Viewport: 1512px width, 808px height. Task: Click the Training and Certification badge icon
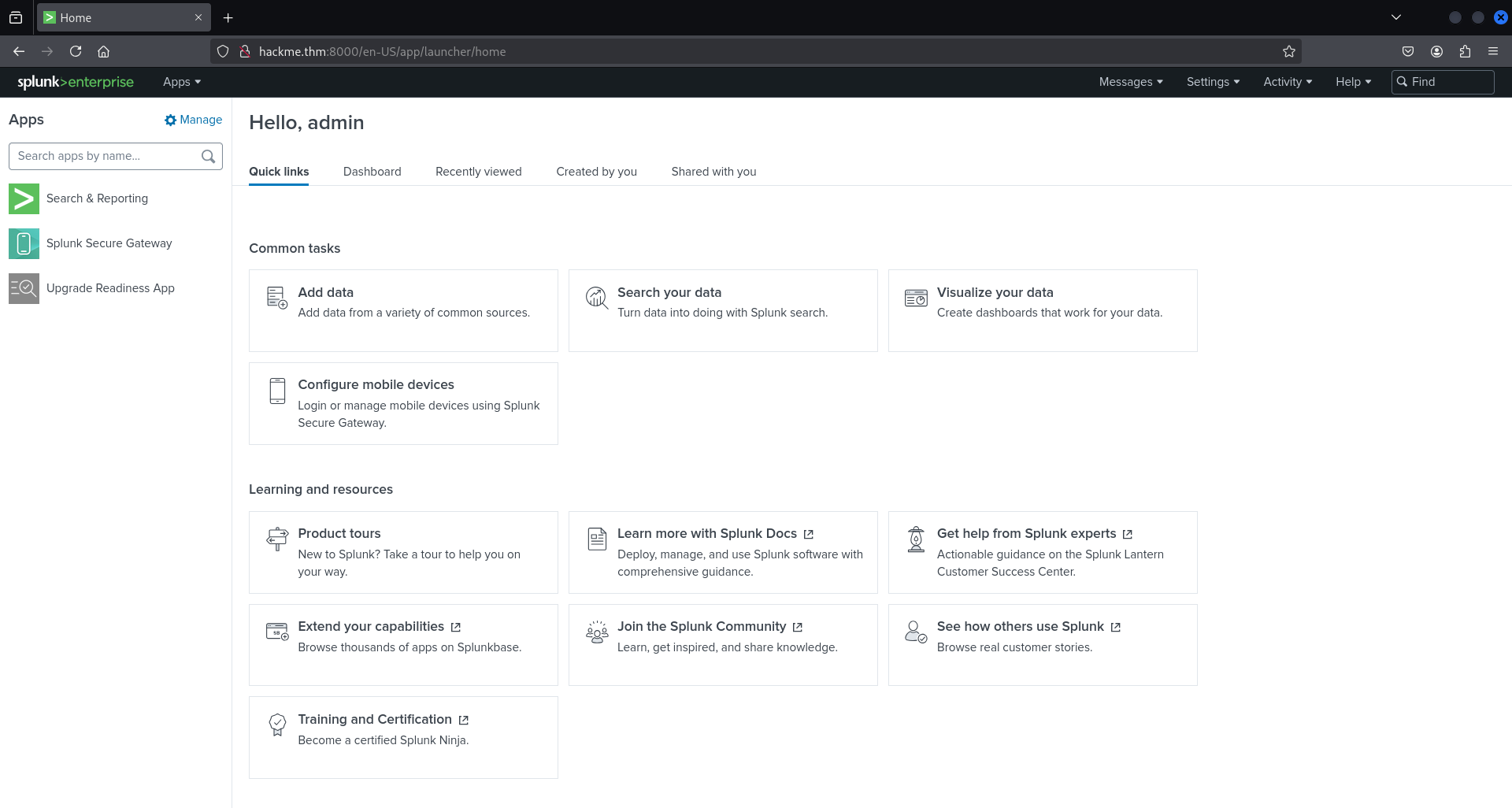click(x=277, y=725)
